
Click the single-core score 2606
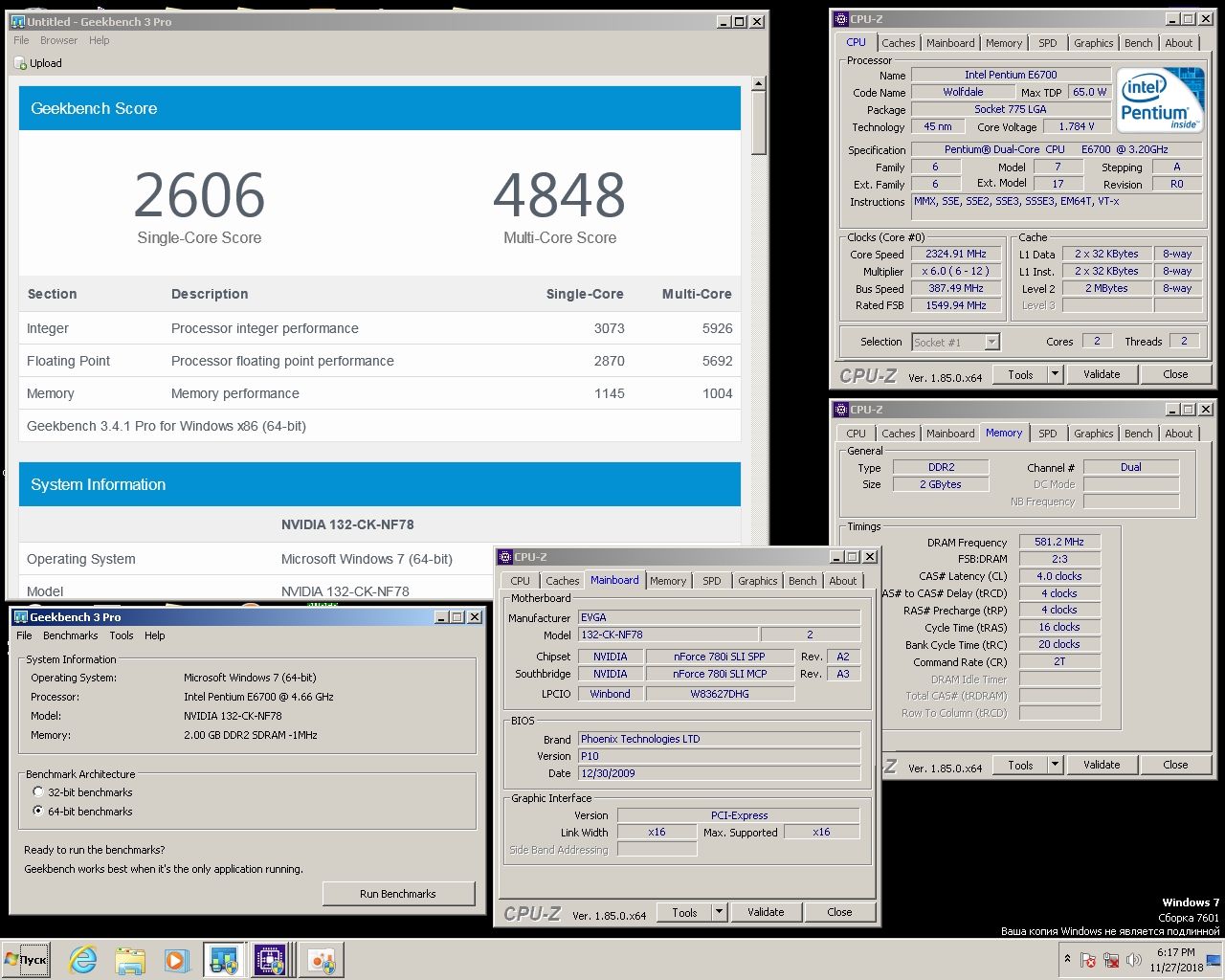199,195
